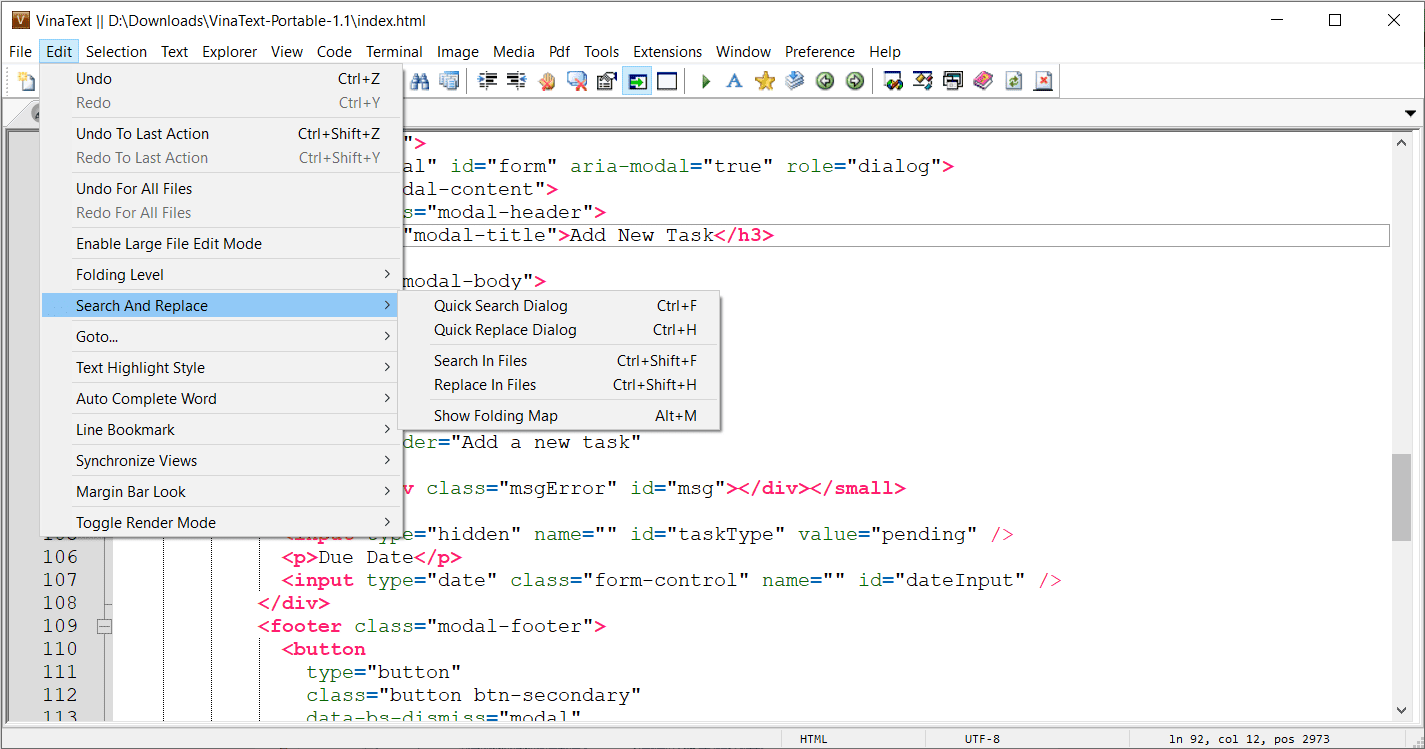Select Show Folding Map
Viewport: 1425px width, 749px height.
[559, 415]
